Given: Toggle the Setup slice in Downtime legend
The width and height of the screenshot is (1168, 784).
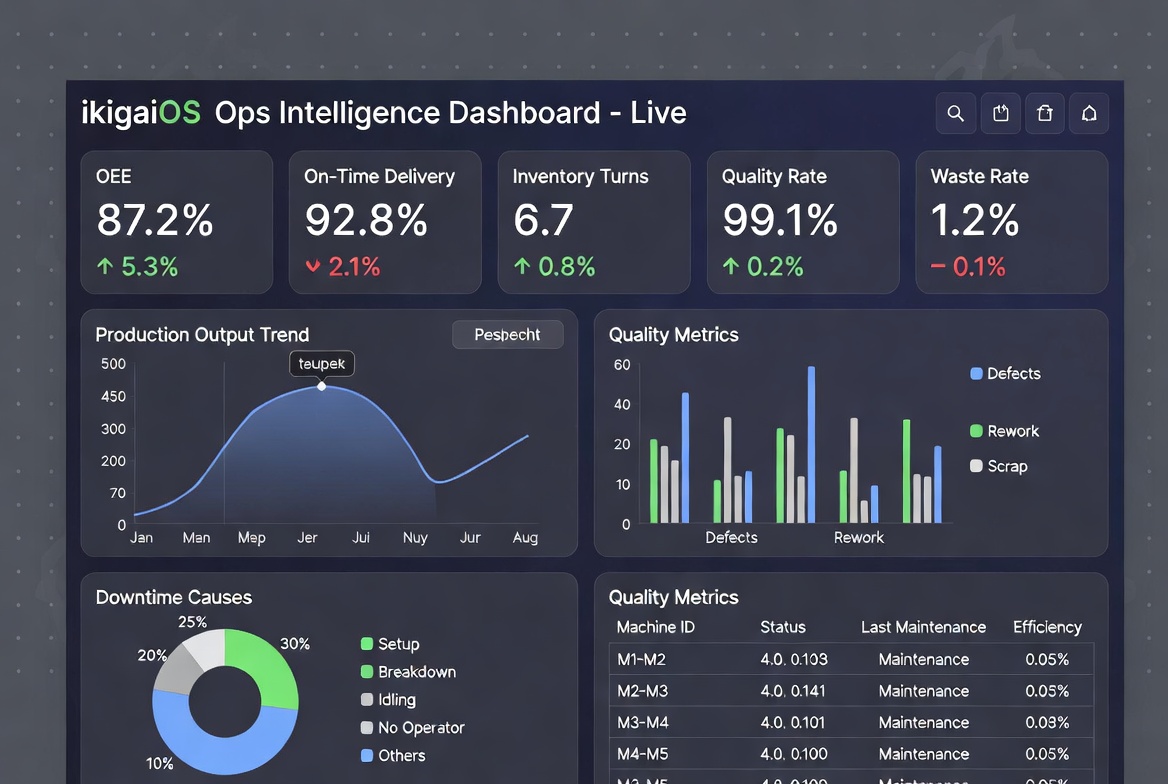Looking at the screenshot, I should pos(368,644).
